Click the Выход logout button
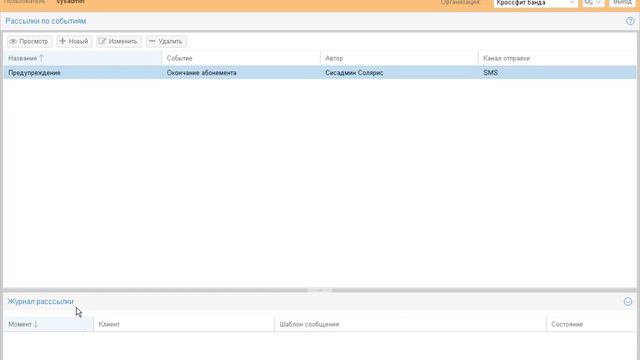This screenshot has width=640, height=360. 622,3
